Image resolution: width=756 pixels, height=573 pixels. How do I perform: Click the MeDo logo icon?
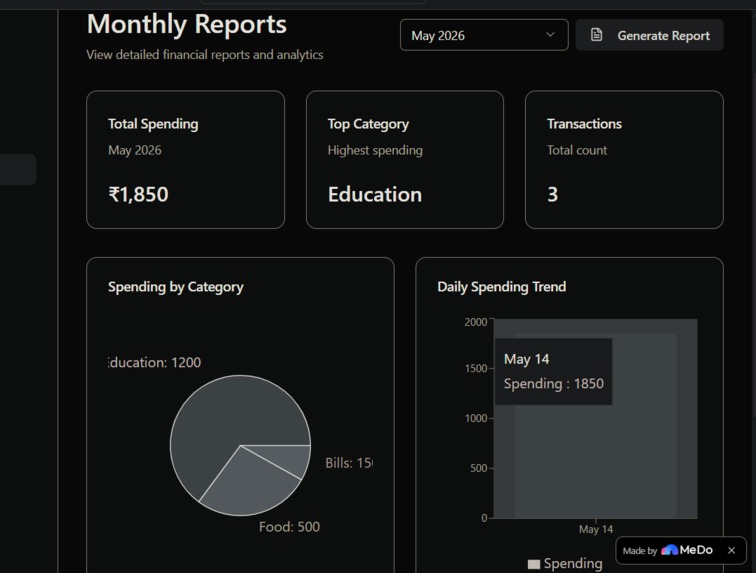(x=669, y=550)
